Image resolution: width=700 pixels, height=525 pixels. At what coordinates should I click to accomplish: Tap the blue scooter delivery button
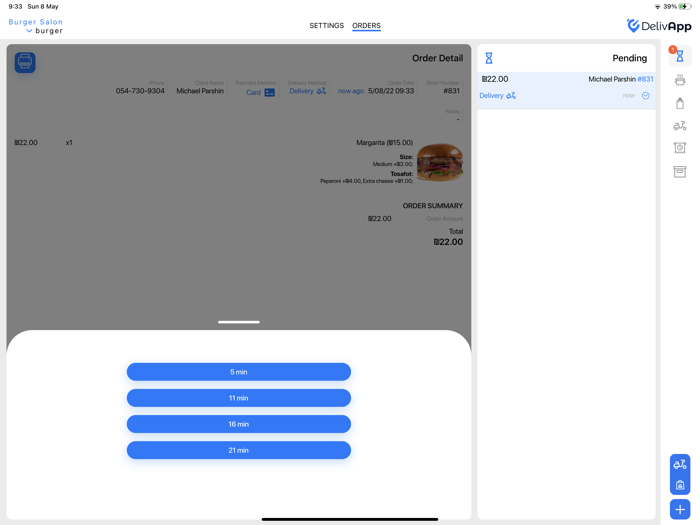tap(679, 465)
